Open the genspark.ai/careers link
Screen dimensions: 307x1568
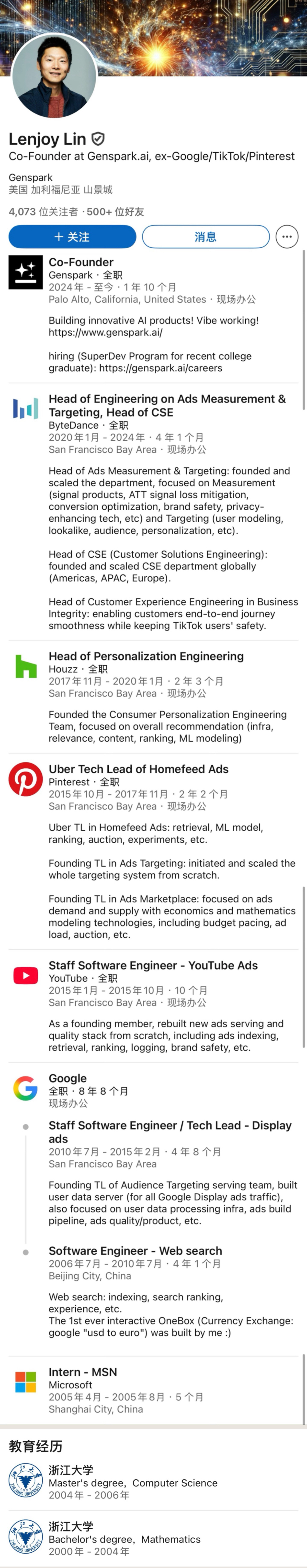pos(160,368)
